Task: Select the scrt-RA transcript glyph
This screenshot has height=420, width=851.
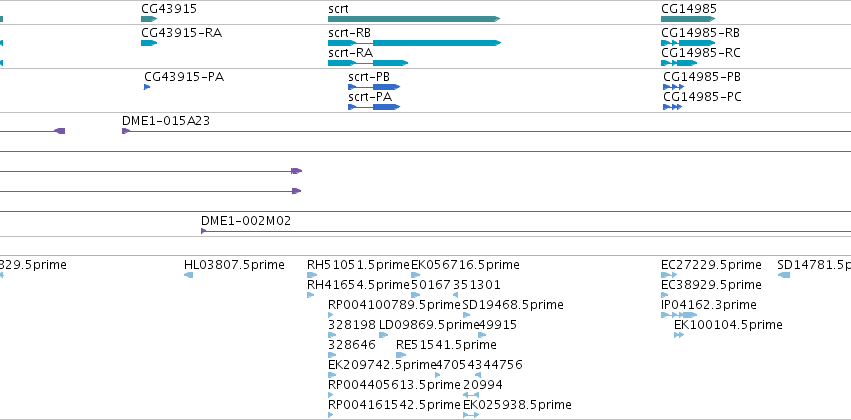Action: point(367,63)
